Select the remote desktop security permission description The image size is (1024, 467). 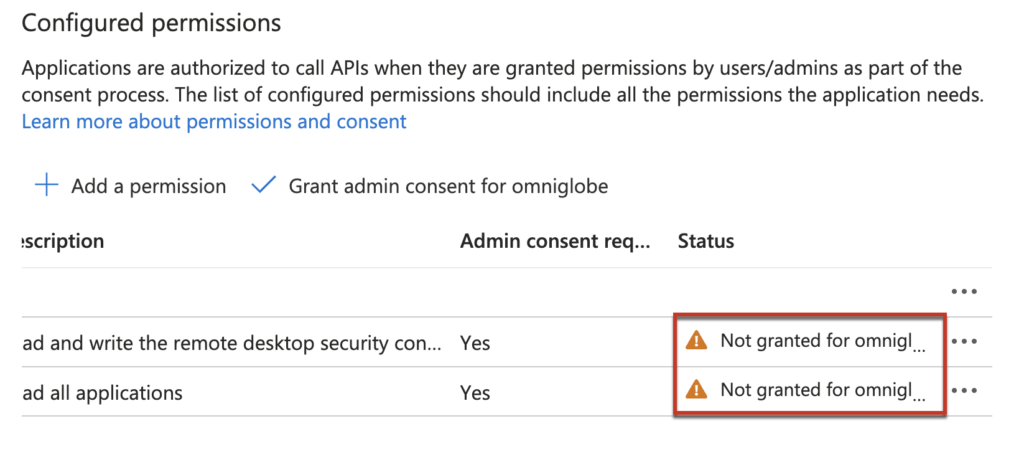pyautogui.click(x=230, y=343)
